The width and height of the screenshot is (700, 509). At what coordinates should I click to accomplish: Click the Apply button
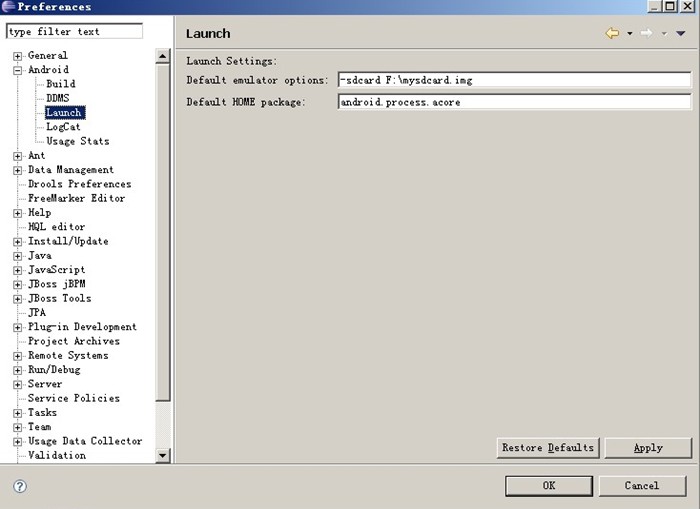click(x=648, y=448)
